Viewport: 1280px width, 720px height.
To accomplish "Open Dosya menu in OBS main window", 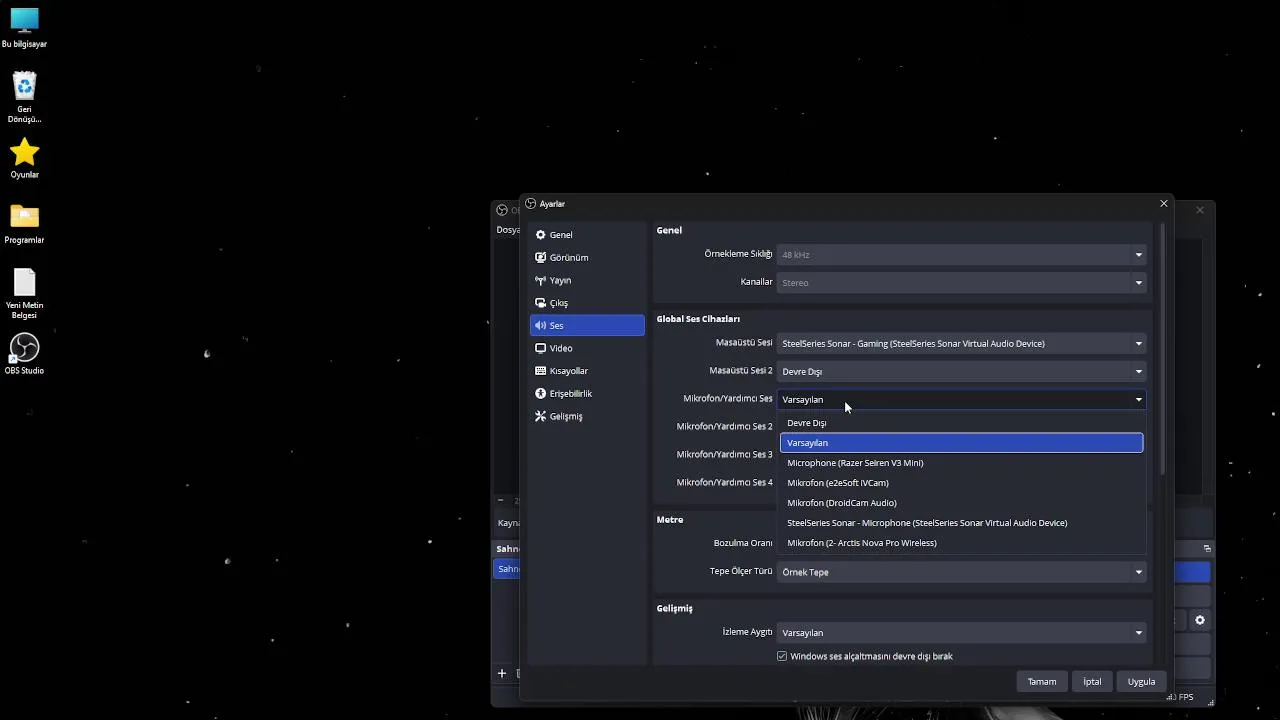I will tap(508, 230).
